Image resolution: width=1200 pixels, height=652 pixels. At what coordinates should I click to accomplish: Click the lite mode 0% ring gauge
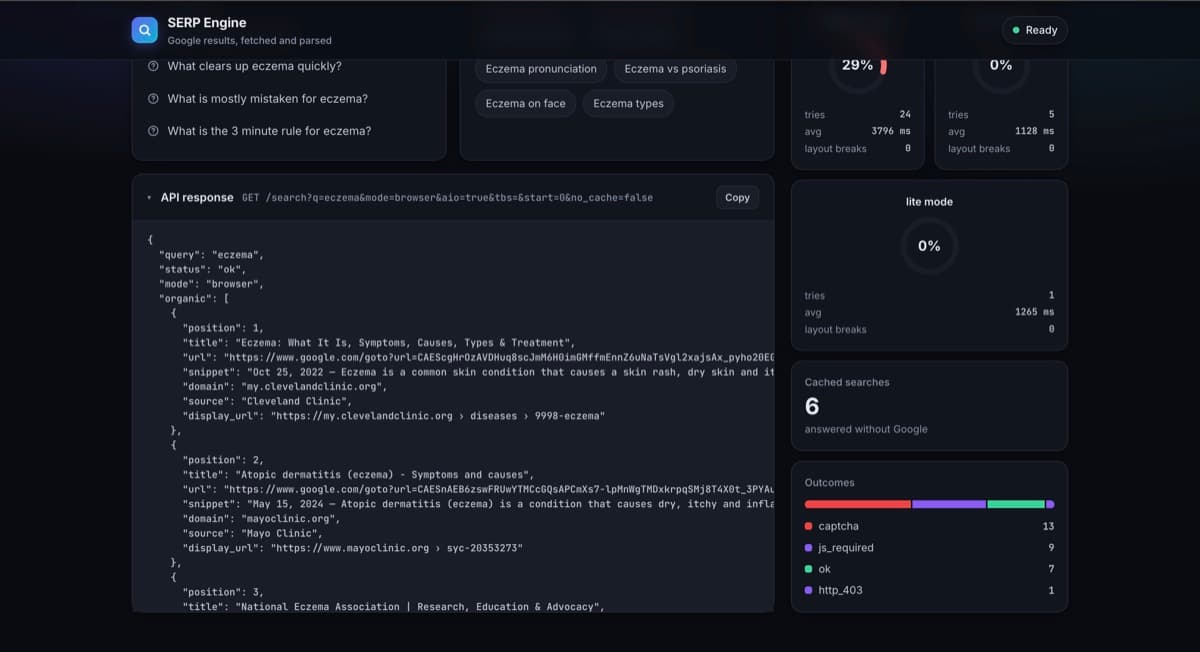click(929, 245)
